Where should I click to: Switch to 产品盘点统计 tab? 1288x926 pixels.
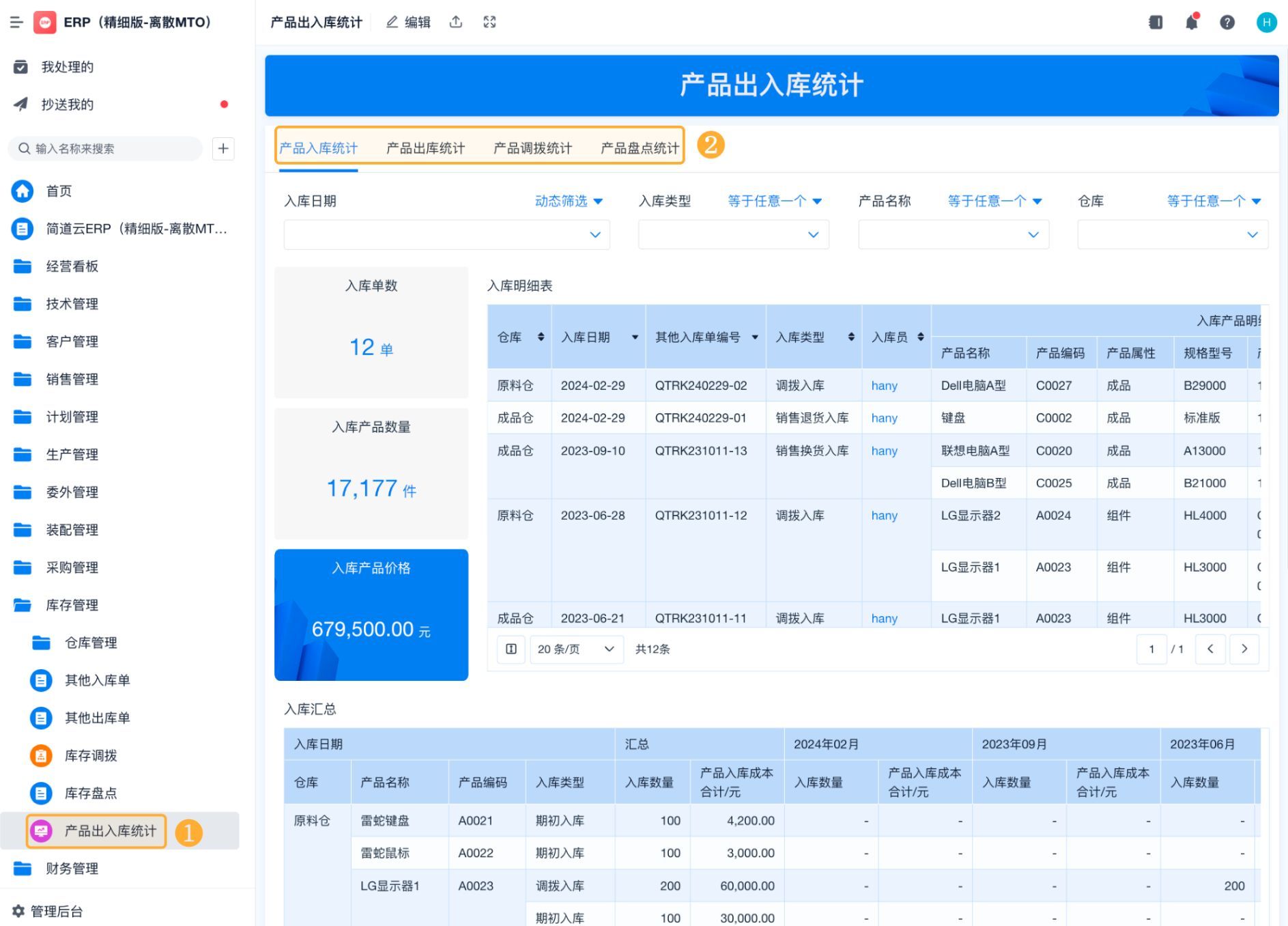pyautogui.click(x=639, y=148)
